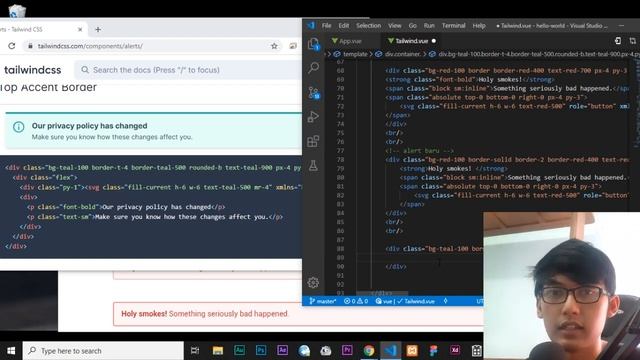Switch to the App.vue editor tab
The image size is (640, 360).
[350, 41]
